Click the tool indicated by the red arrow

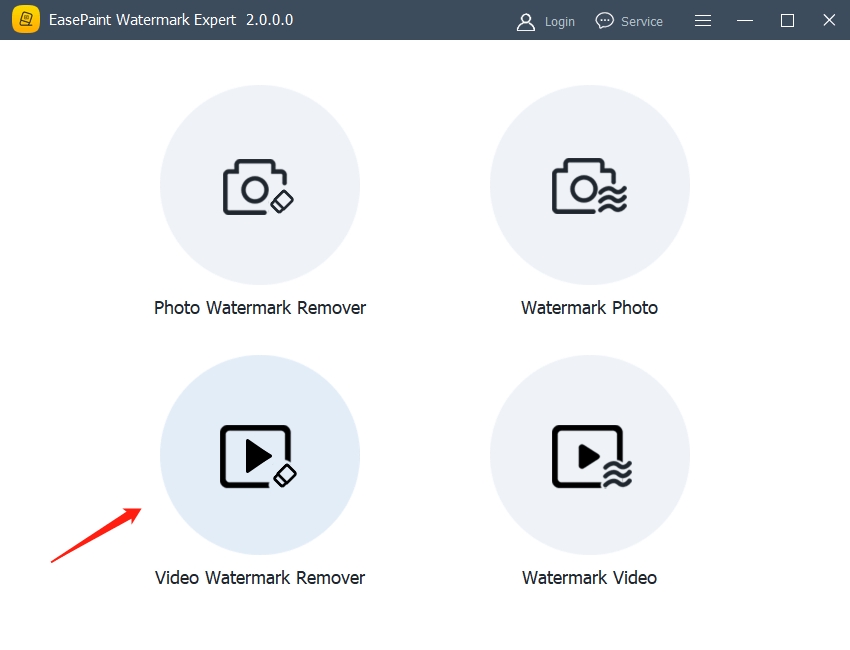pyautogui.click(x=260, y=455)
